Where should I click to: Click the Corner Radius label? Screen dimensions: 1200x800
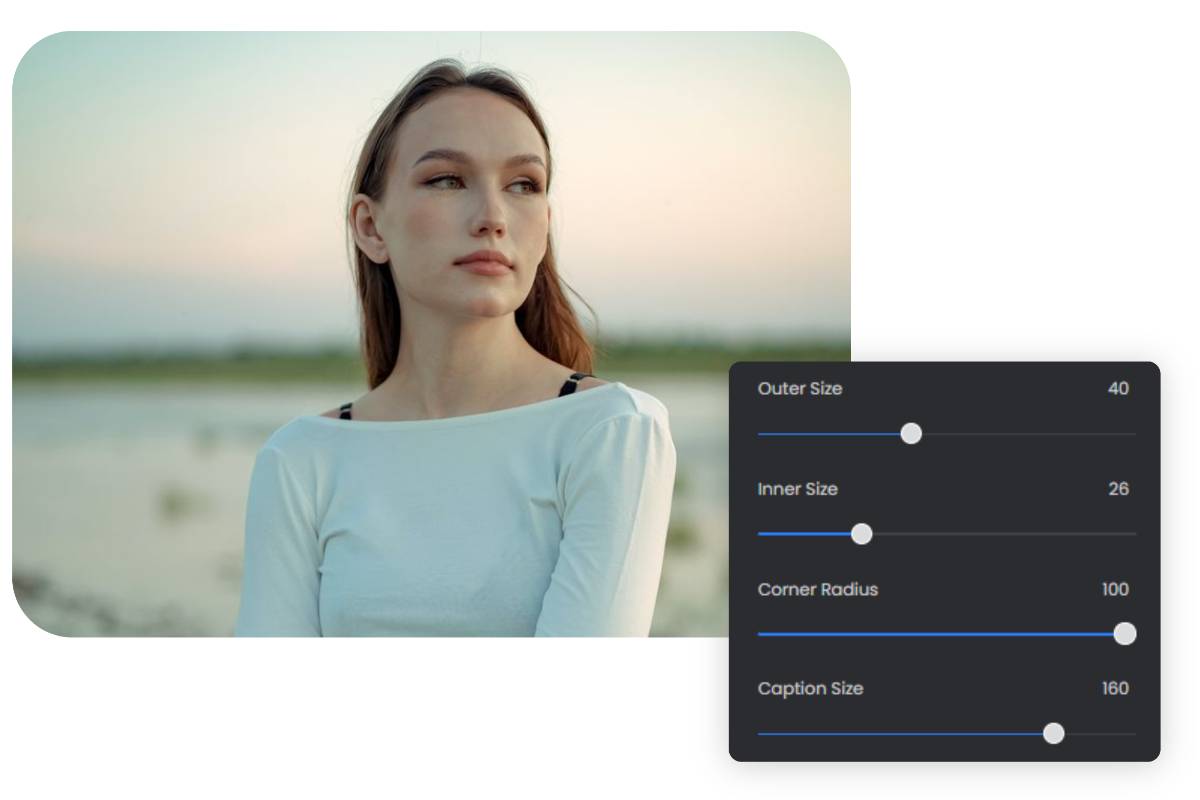point(817,590)
